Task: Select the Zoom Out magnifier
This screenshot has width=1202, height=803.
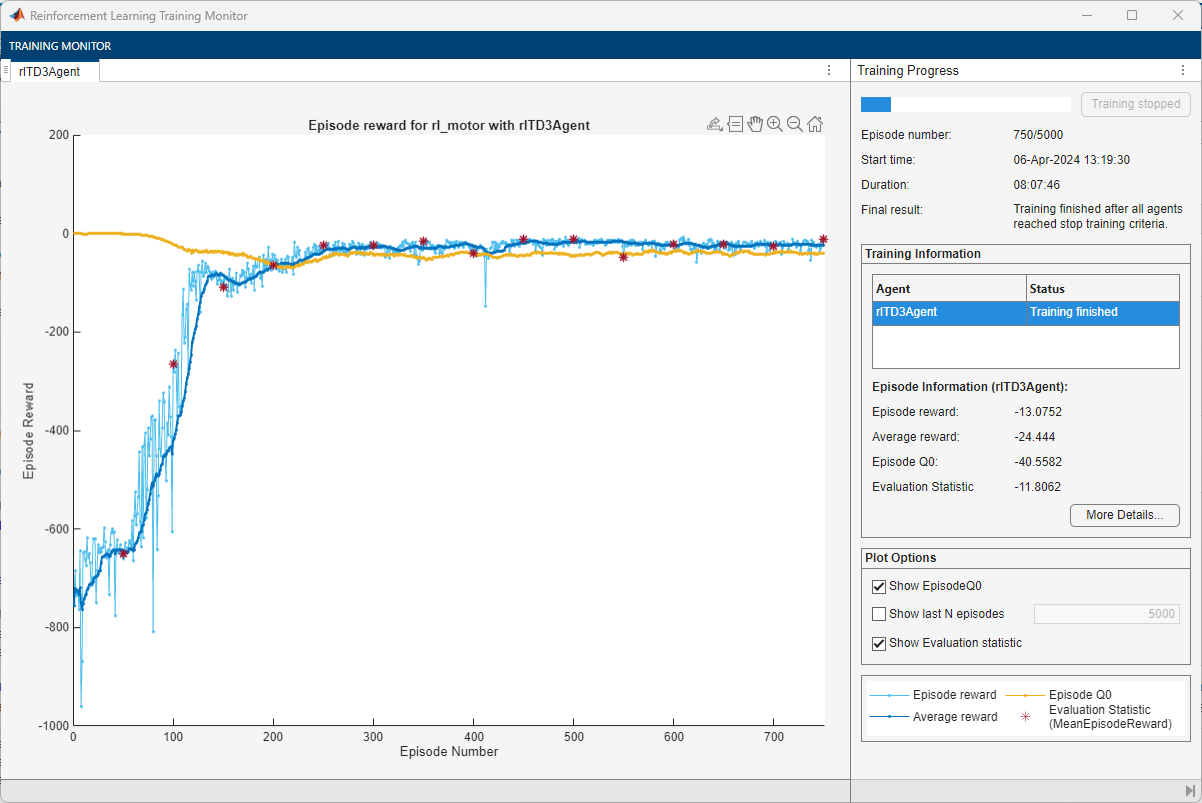Action: 794,124
